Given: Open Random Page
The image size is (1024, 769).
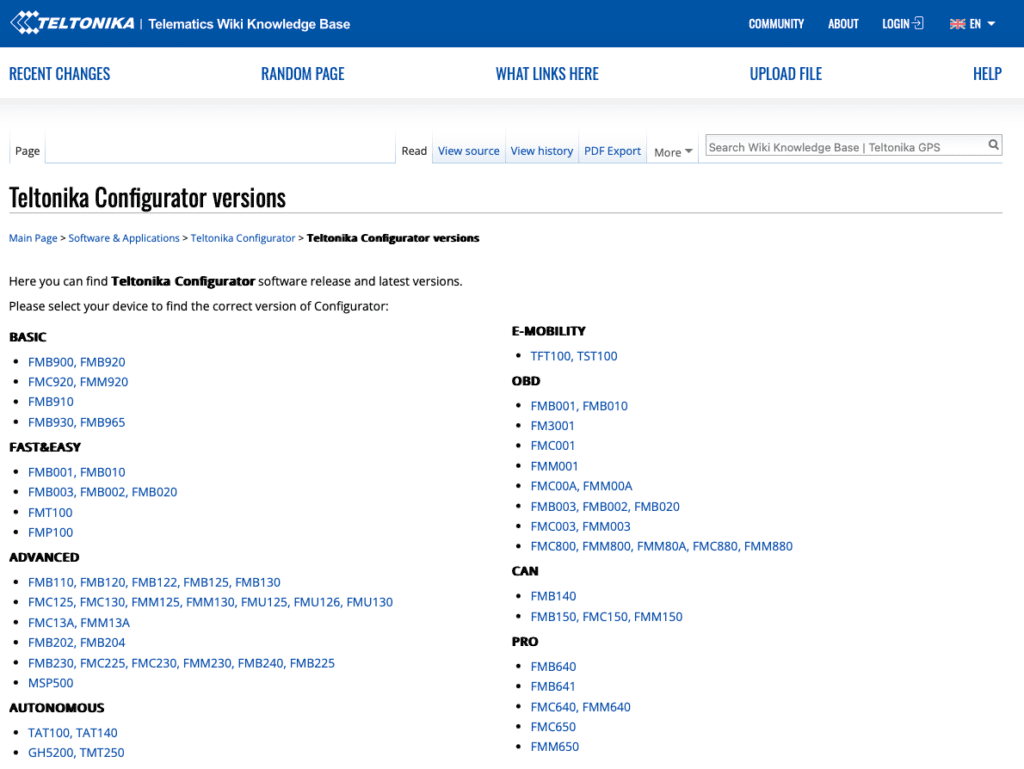Looking at the screenshot, I should 302,74.
